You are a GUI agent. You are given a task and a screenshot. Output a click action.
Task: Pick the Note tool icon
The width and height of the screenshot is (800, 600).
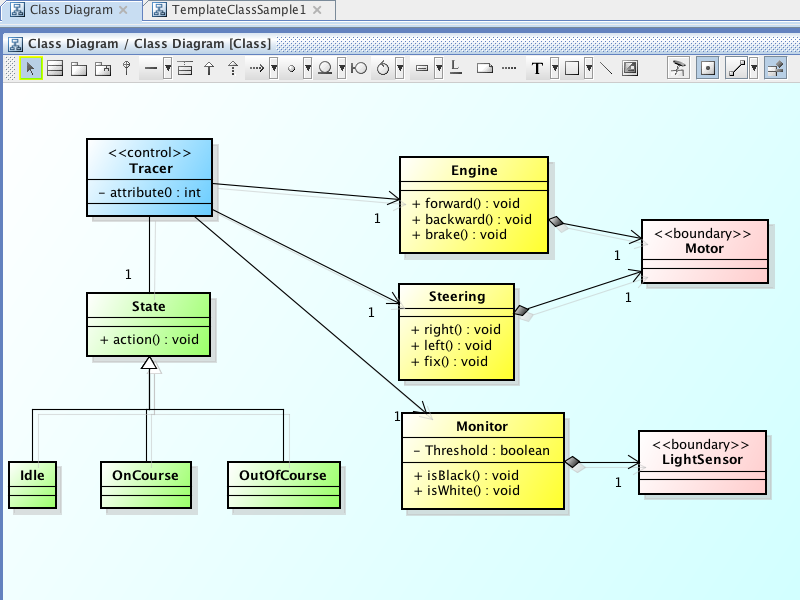[x=485, y=68]
